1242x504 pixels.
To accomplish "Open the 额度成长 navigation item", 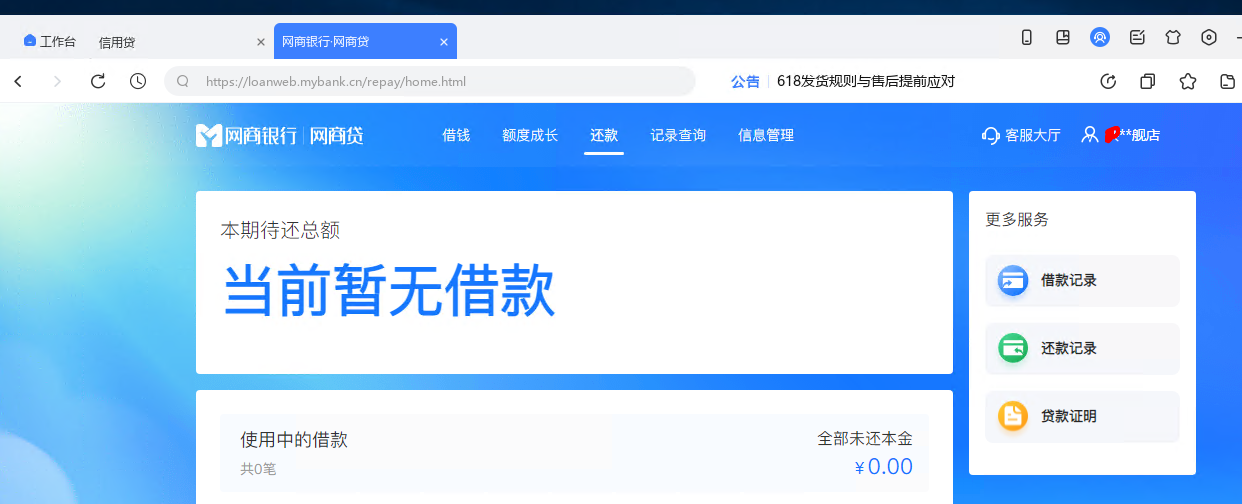I will pyautogui.click(x=530, y=135).
